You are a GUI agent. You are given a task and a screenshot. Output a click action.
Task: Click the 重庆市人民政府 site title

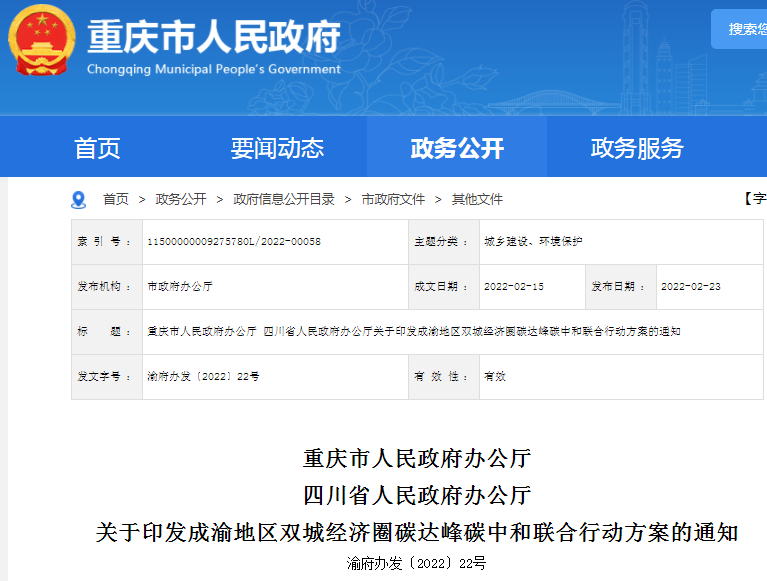point(214,37)
